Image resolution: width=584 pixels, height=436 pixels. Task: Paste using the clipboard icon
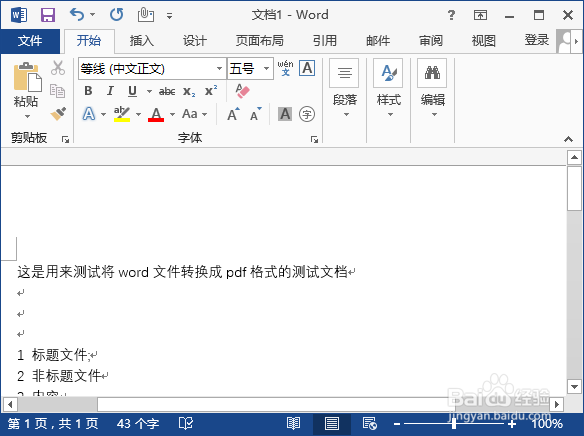tap(27, 77)
